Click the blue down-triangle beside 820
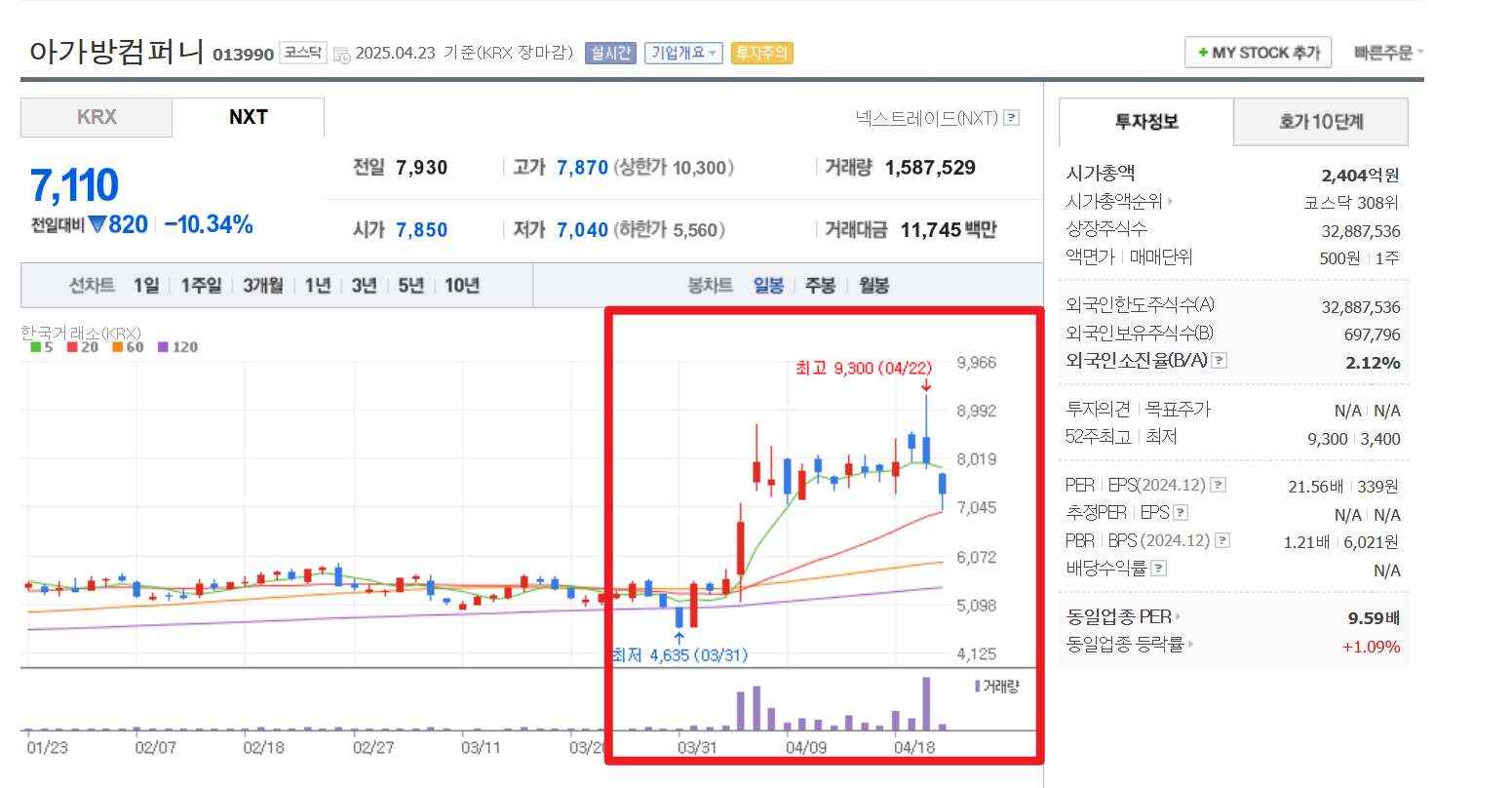1512x788 pixels. [x=97, y=225]
